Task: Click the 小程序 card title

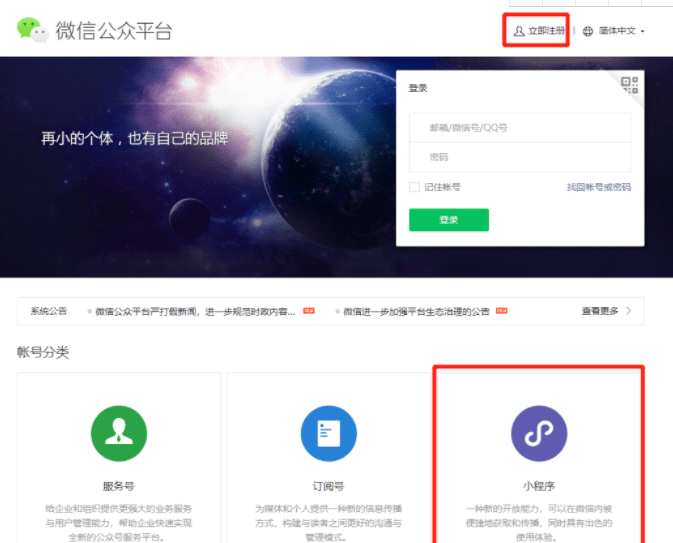Action: 539,486
